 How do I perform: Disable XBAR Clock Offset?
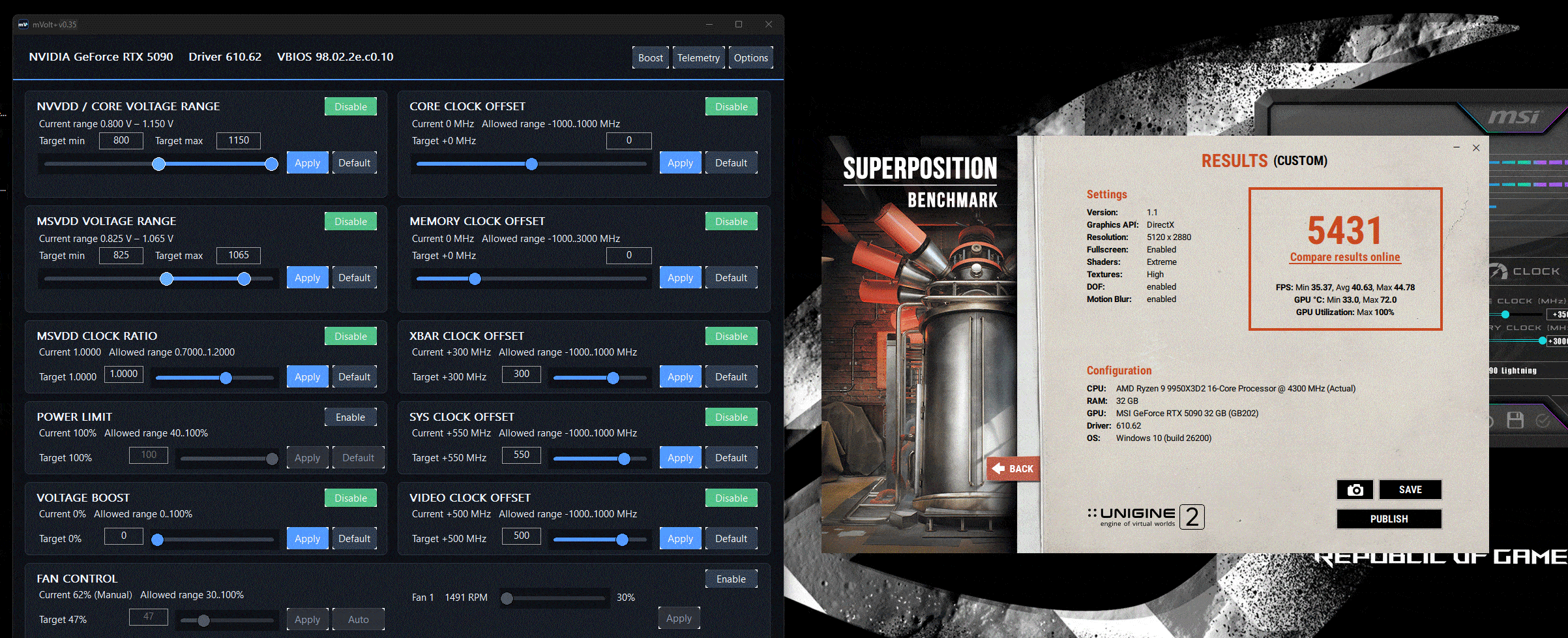point(732,337)
